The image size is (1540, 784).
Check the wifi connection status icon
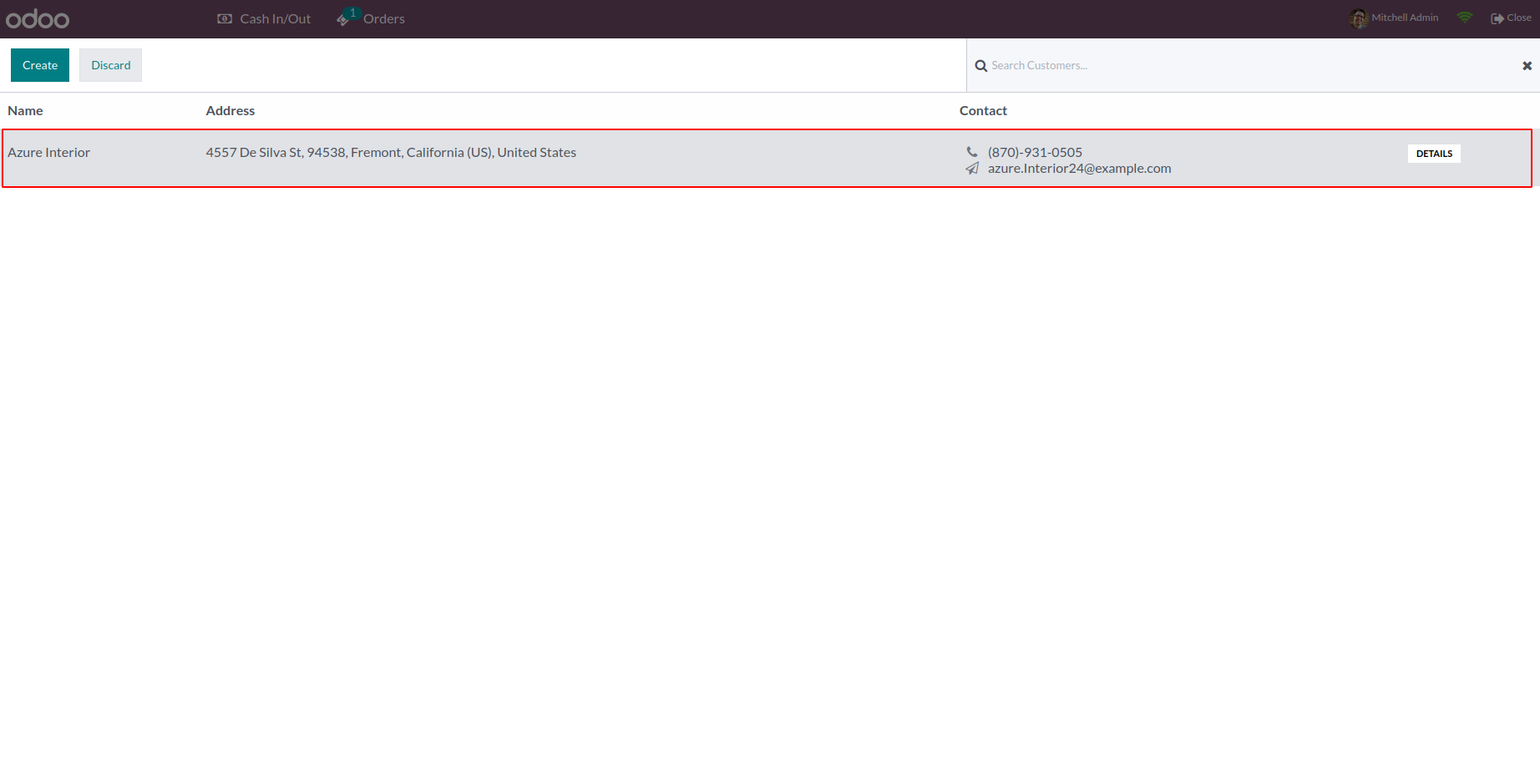point(1465,18)
